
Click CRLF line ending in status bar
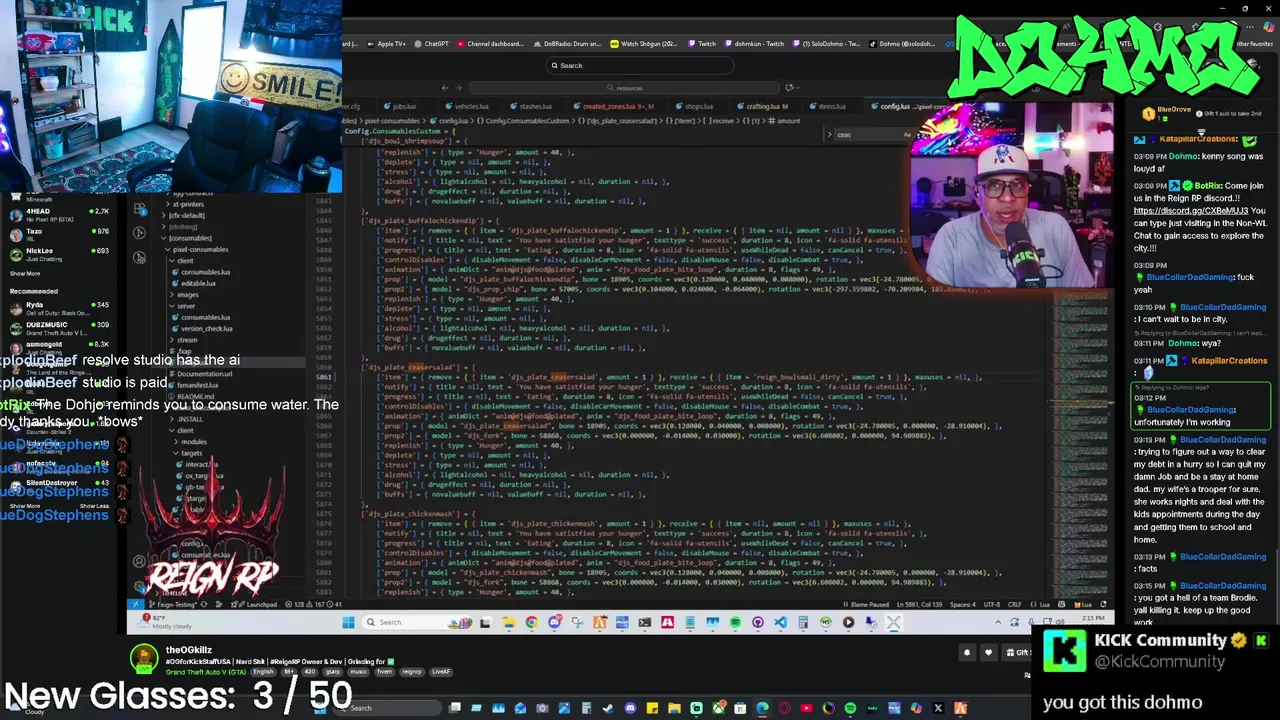(x=1014, y=604)
